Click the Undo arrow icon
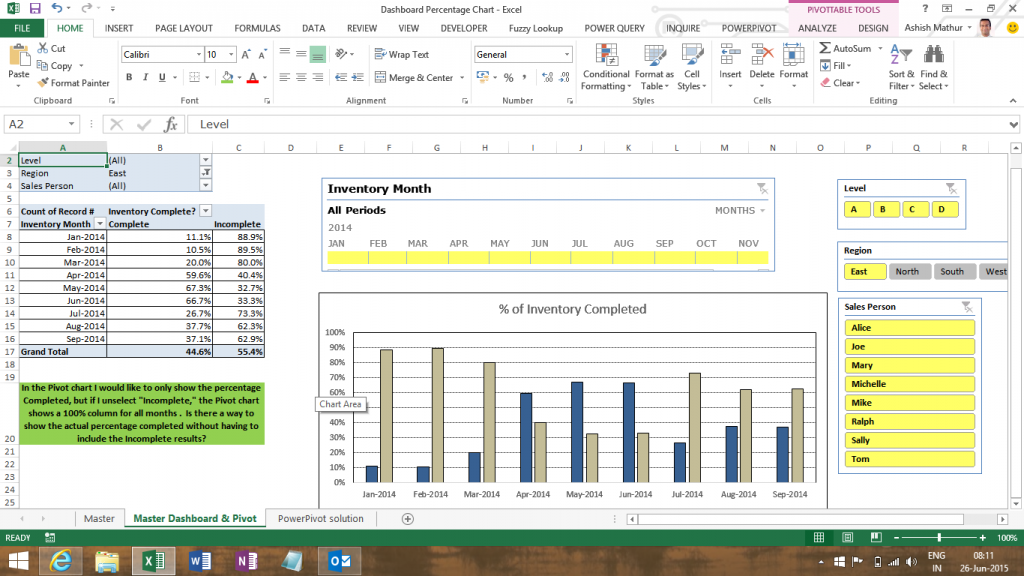The height and width of the screenshot is (576, 1024). pos(57,8)
